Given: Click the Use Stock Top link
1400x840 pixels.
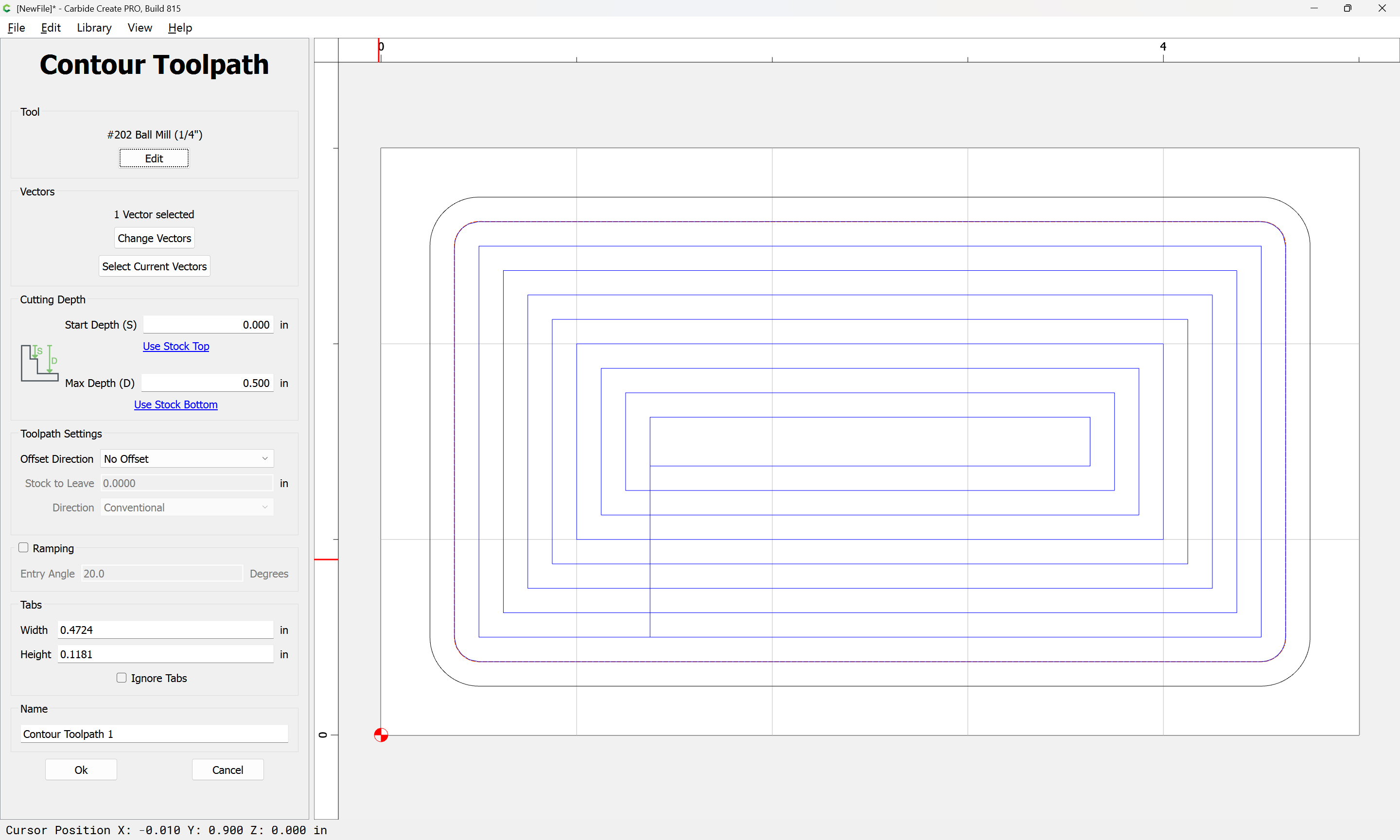Looking at the screenshot, I should (x=176, y=346).
